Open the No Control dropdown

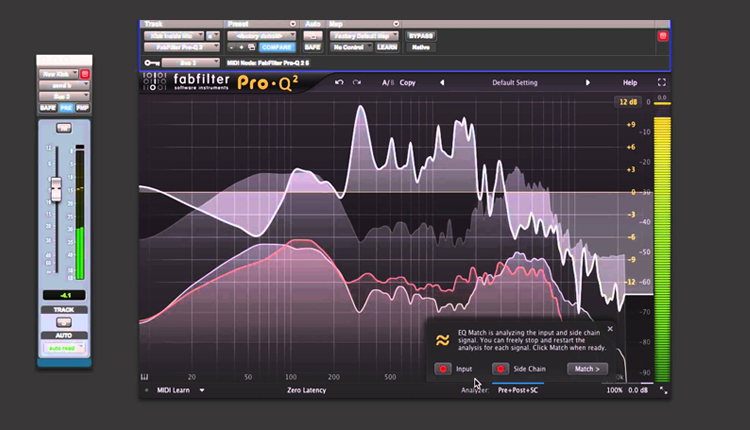[352, 47]
